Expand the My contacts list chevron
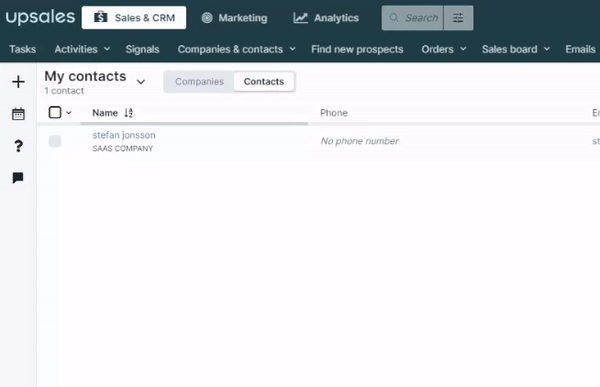600x387 pixels. click(141, 82)
